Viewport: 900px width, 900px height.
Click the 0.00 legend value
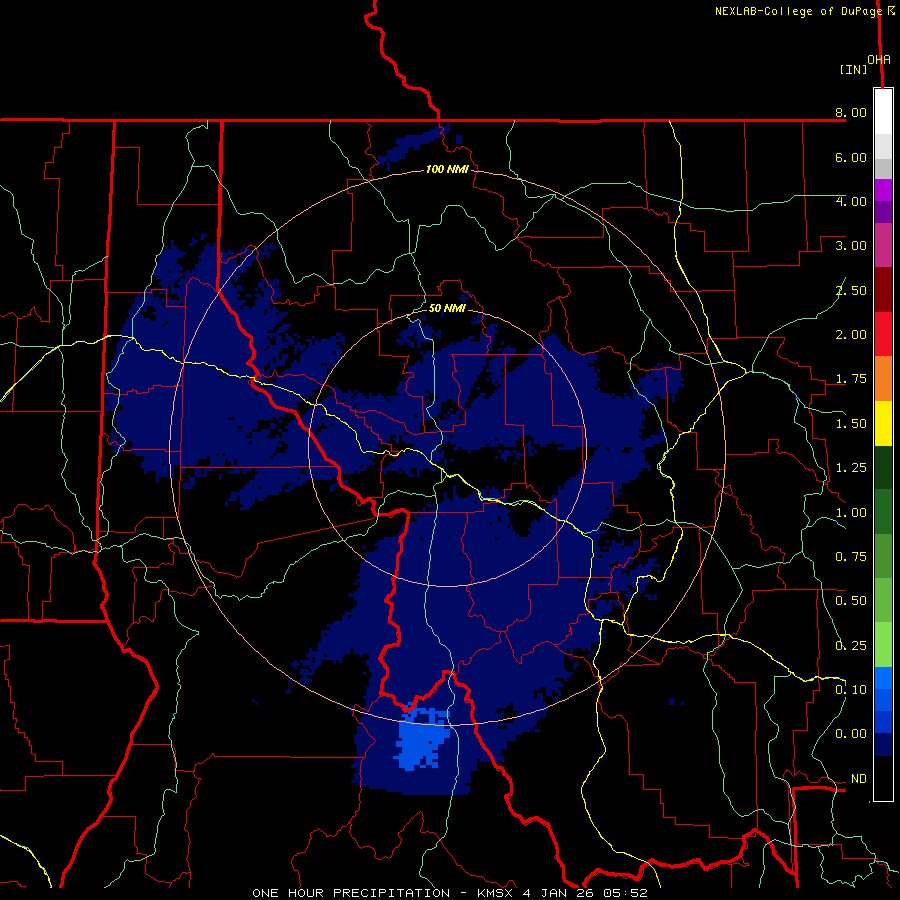[x=851, y=734]
